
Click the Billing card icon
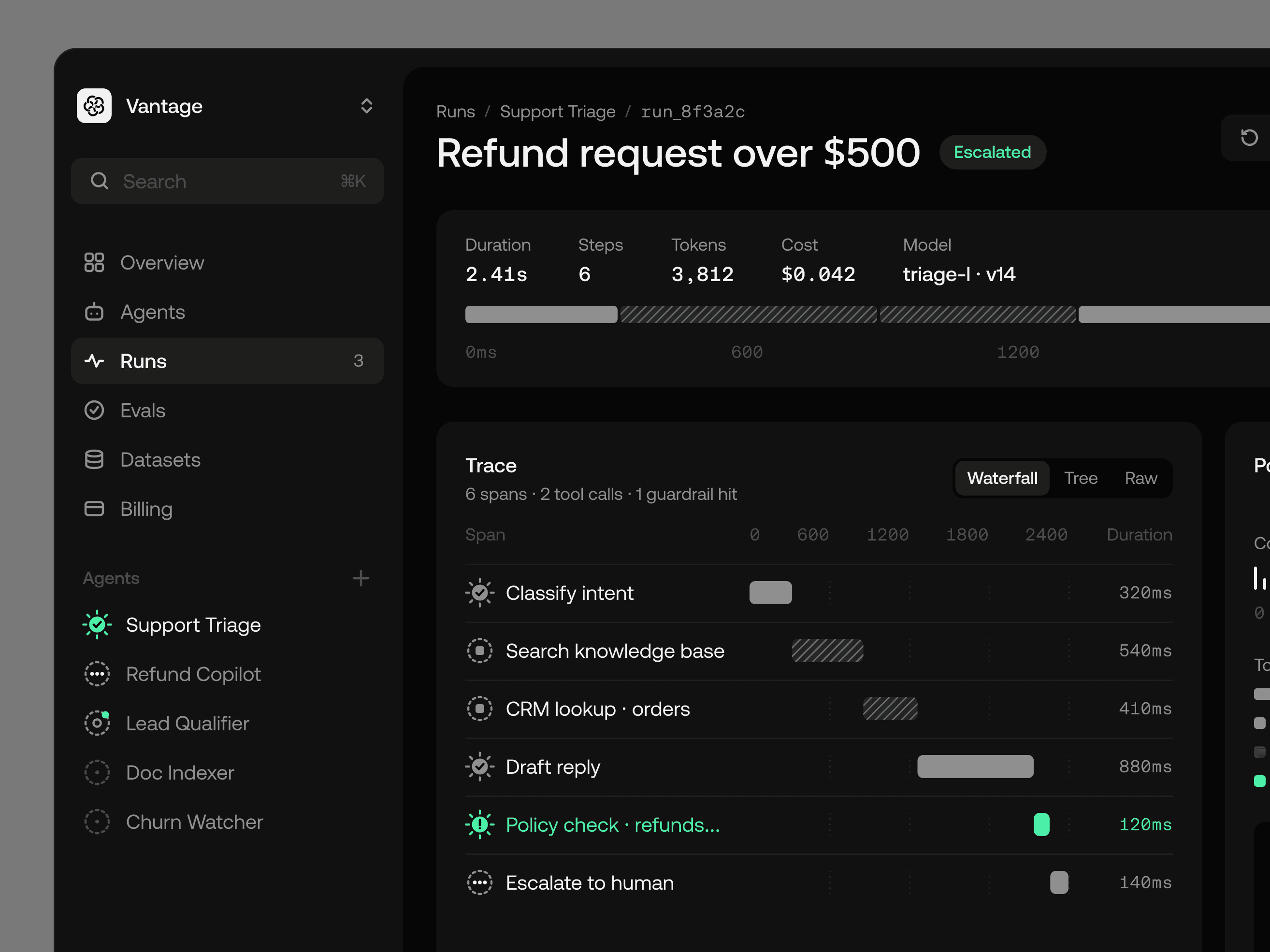click(94, 509)
